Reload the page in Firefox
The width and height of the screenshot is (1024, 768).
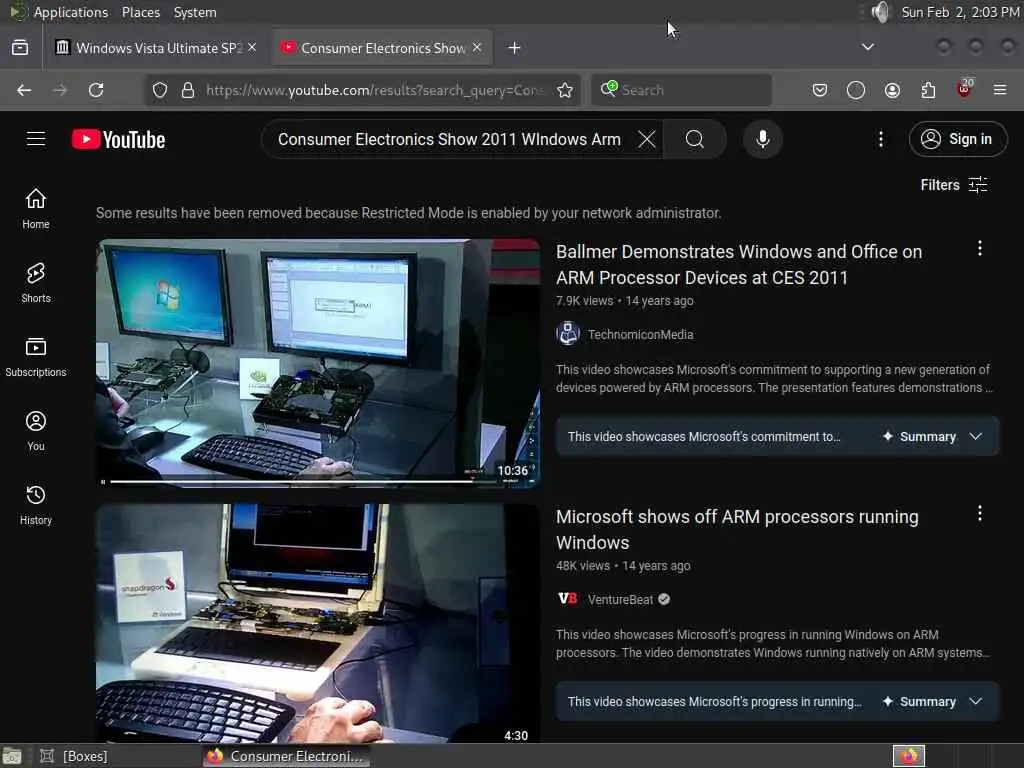(96, 90)
